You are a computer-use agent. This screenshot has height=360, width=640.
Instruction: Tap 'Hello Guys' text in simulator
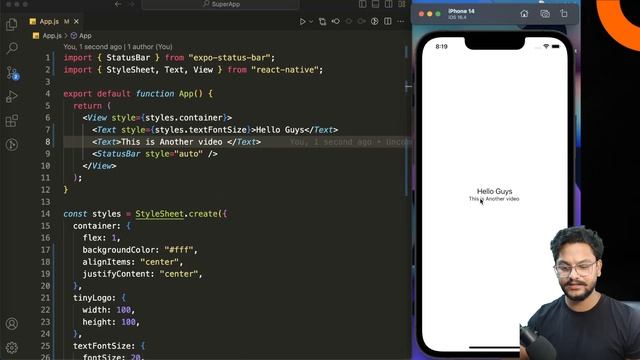pyautogui.click(x=494, y=191)
